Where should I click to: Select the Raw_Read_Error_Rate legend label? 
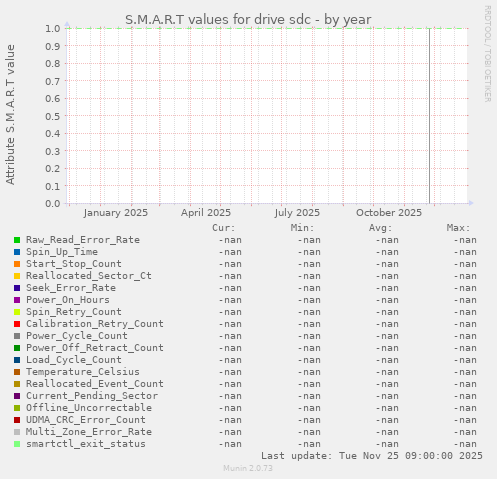tap(83, 240)
